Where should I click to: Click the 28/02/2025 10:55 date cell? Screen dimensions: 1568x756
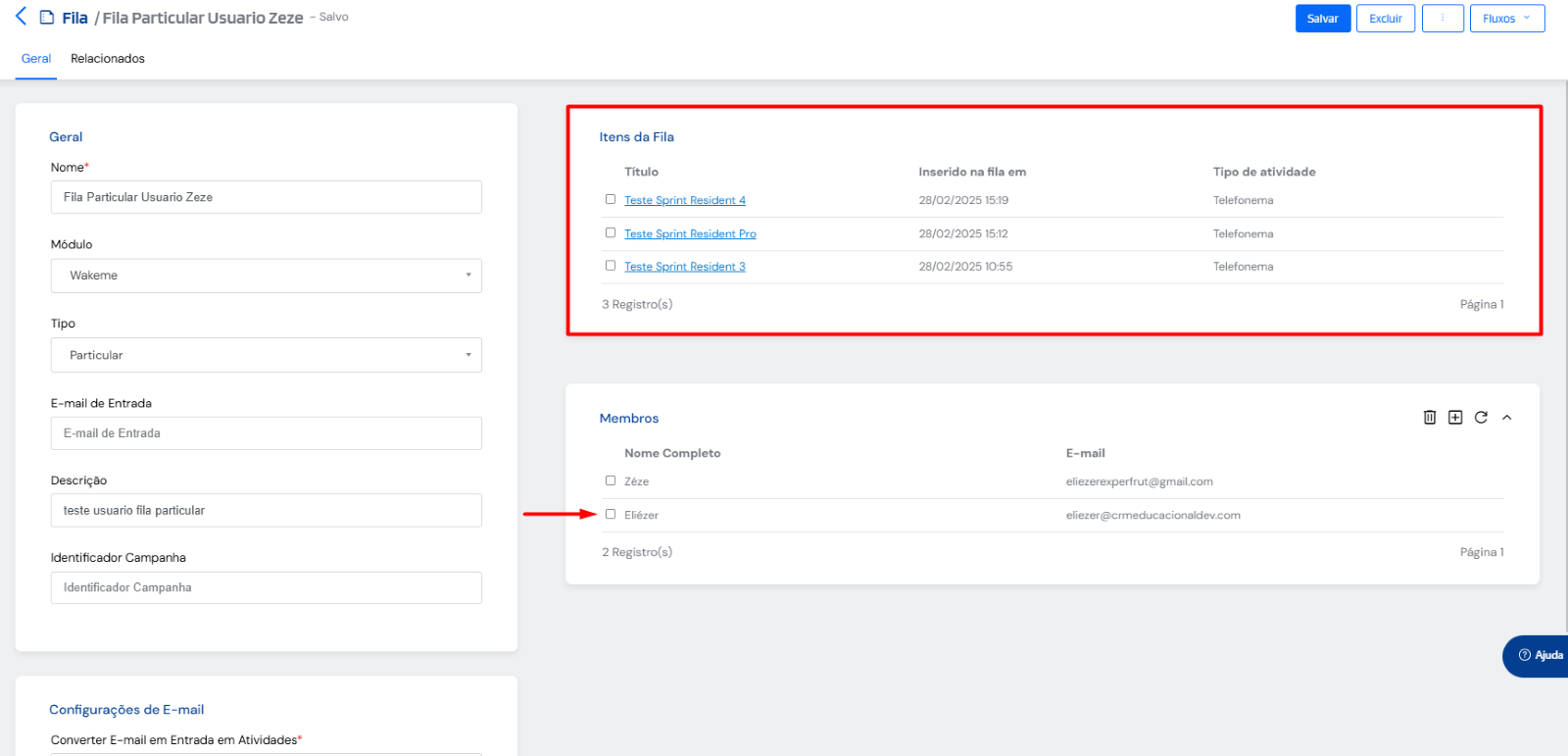pyautogui.click(x=965, y=267)
